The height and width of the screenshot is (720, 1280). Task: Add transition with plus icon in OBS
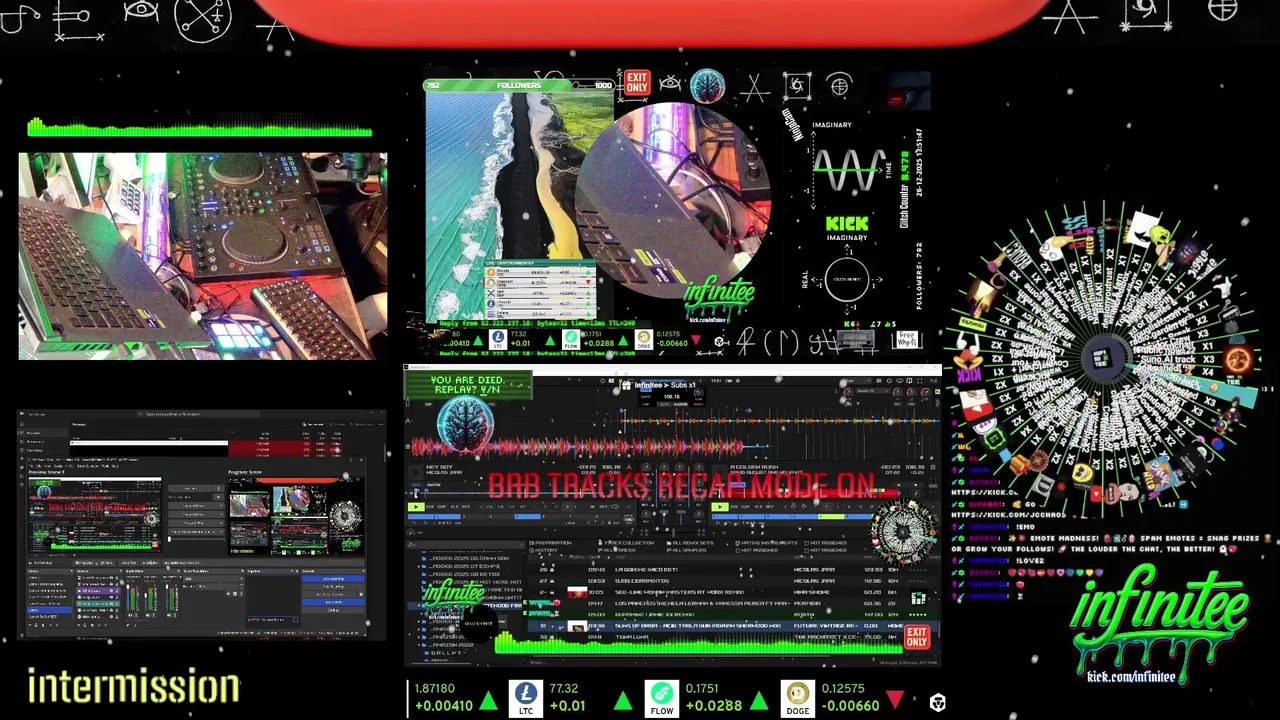click(228, 594)
